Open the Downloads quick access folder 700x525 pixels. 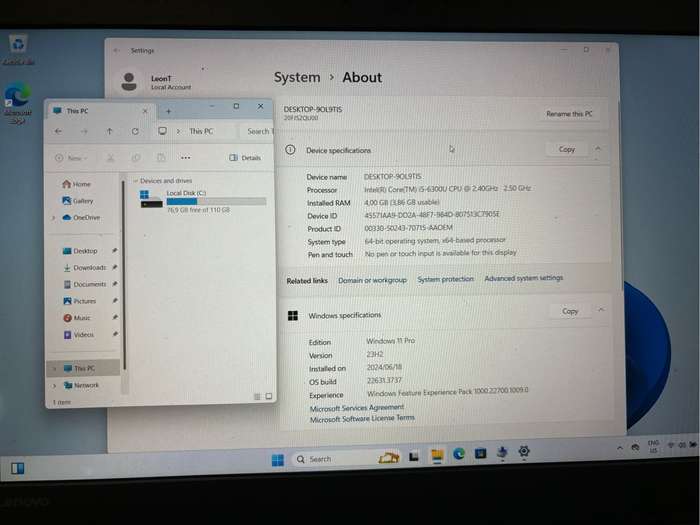pos(84,267)
